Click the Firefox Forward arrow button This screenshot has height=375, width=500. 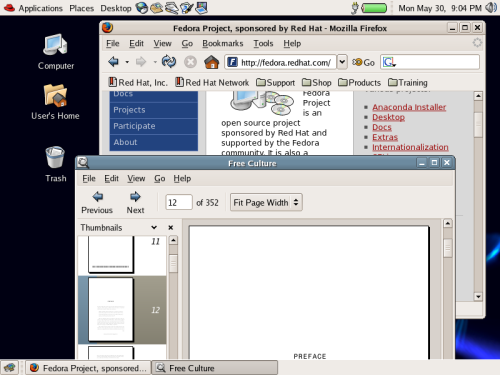[141, 62]
